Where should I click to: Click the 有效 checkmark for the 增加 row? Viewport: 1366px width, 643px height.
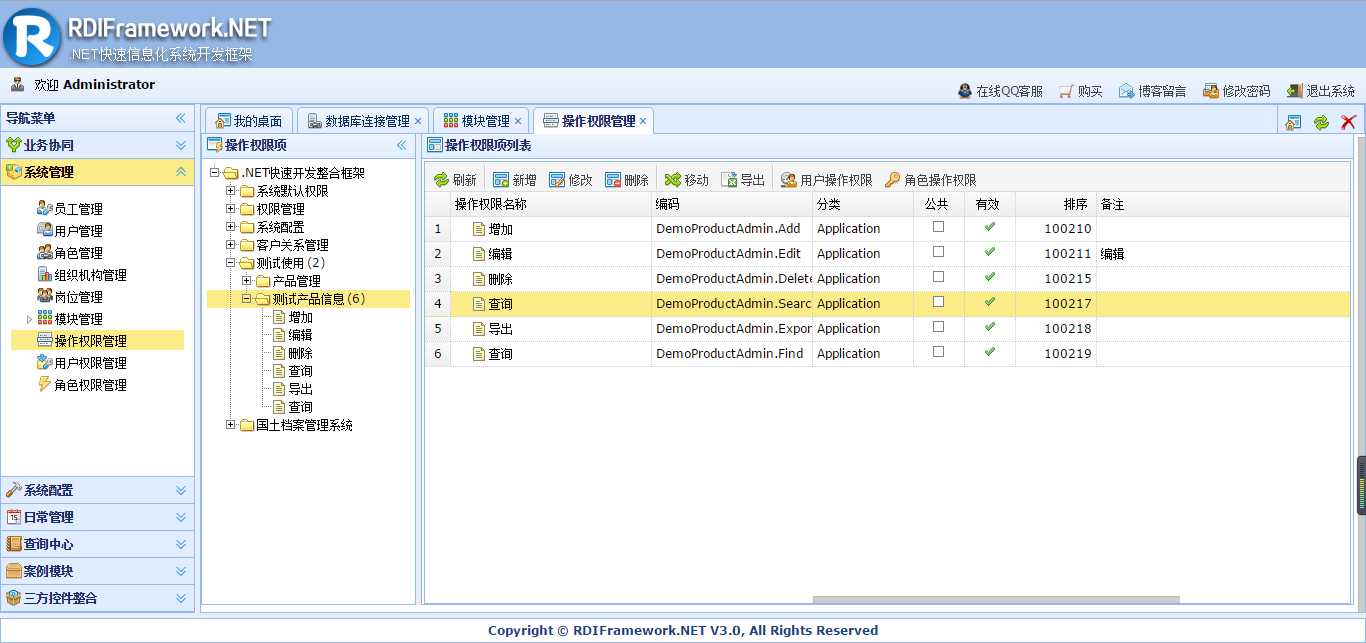pyautogui.click(x=990, y=227)
